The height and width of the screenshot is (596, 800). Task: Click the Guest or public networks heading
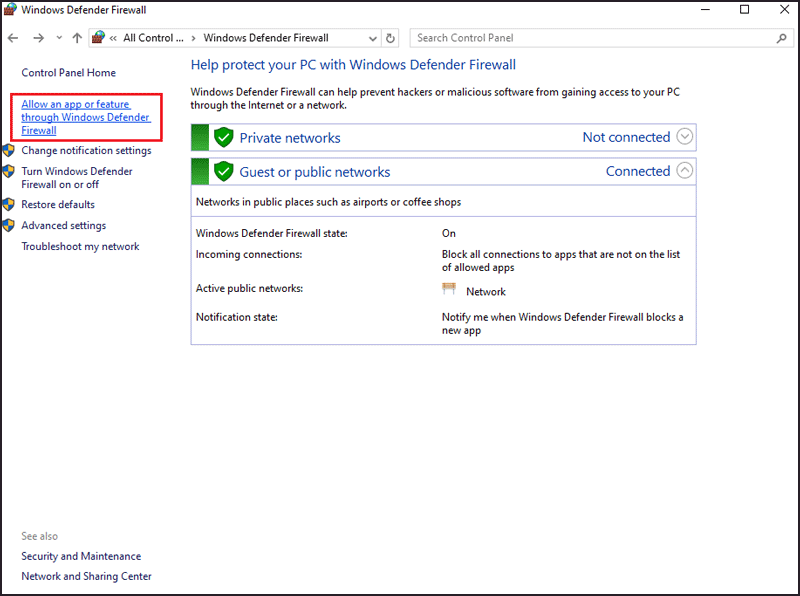[315, 172]
